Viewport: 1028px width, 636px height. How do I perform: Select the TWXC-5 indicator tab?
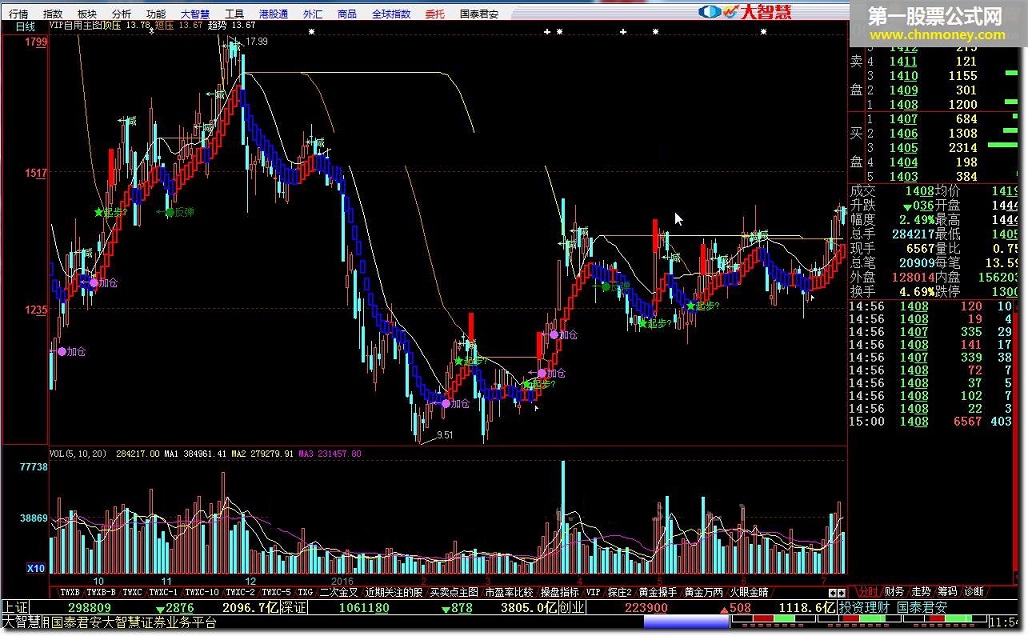point(276,592)
